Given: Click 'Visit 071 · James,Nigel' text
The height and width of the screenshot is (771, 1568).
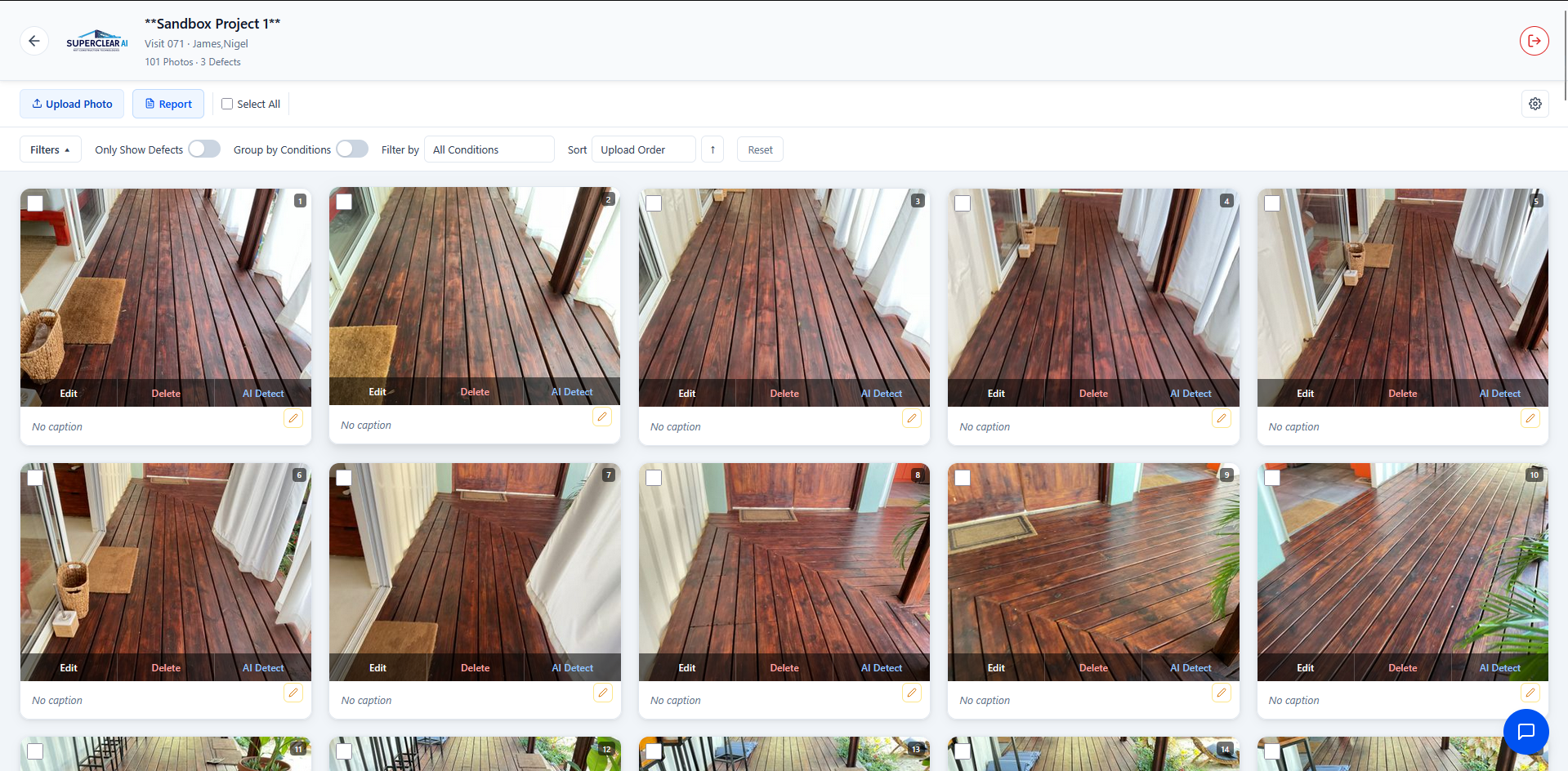Looking at the screenshot, I should [196, 44].
